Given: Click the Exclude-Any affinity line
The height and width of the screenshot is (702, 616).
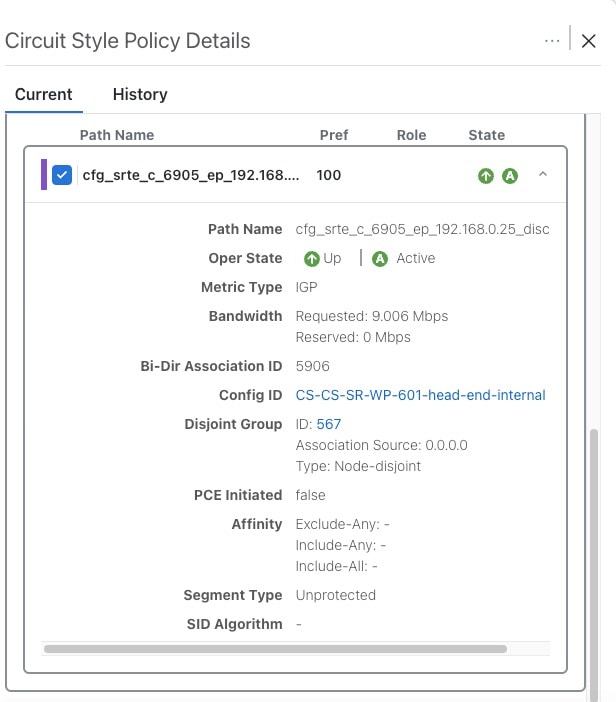Looking at the screenshot, I should 342,524.
